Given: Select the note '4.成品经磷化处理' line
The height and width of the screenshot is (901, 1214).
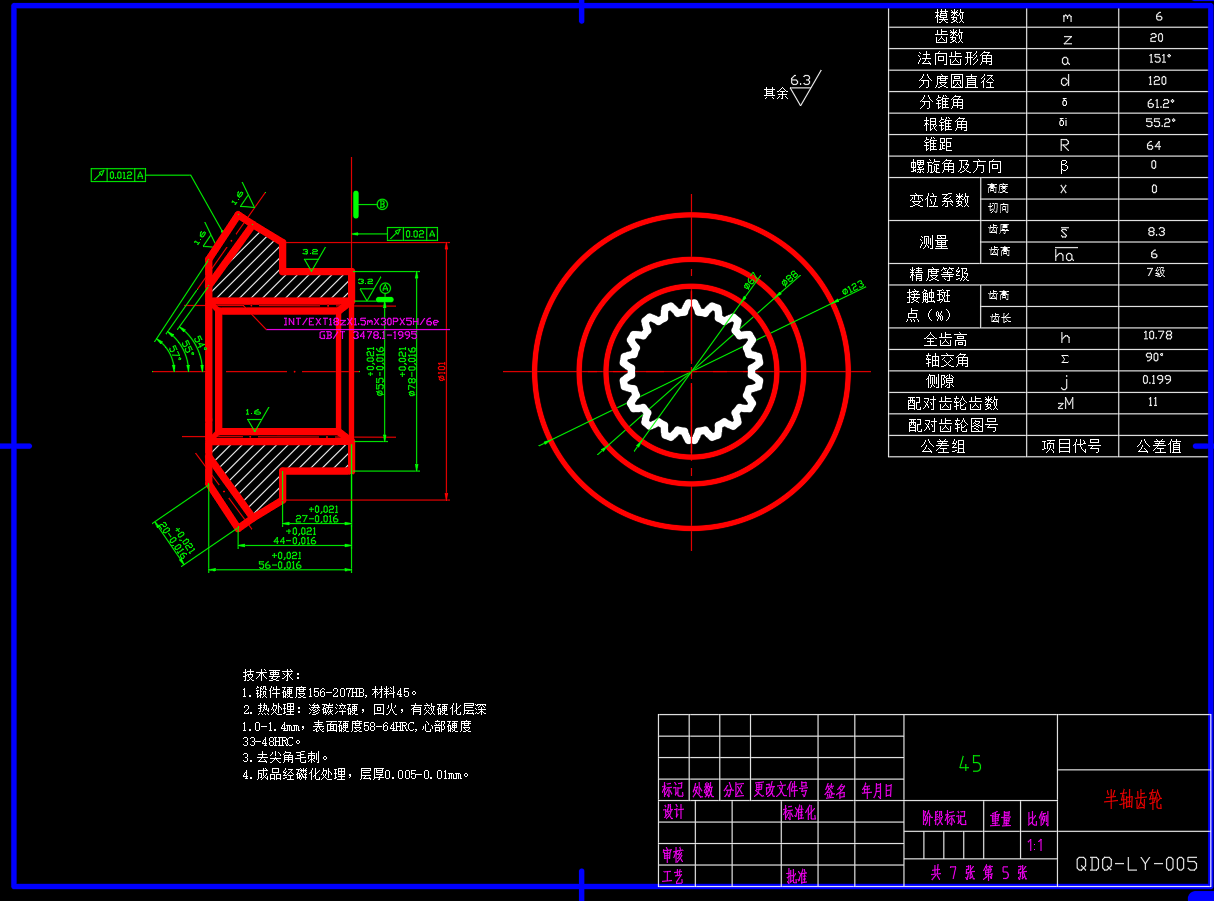Looking at the screenshot, I should click(x=355, y=774).
